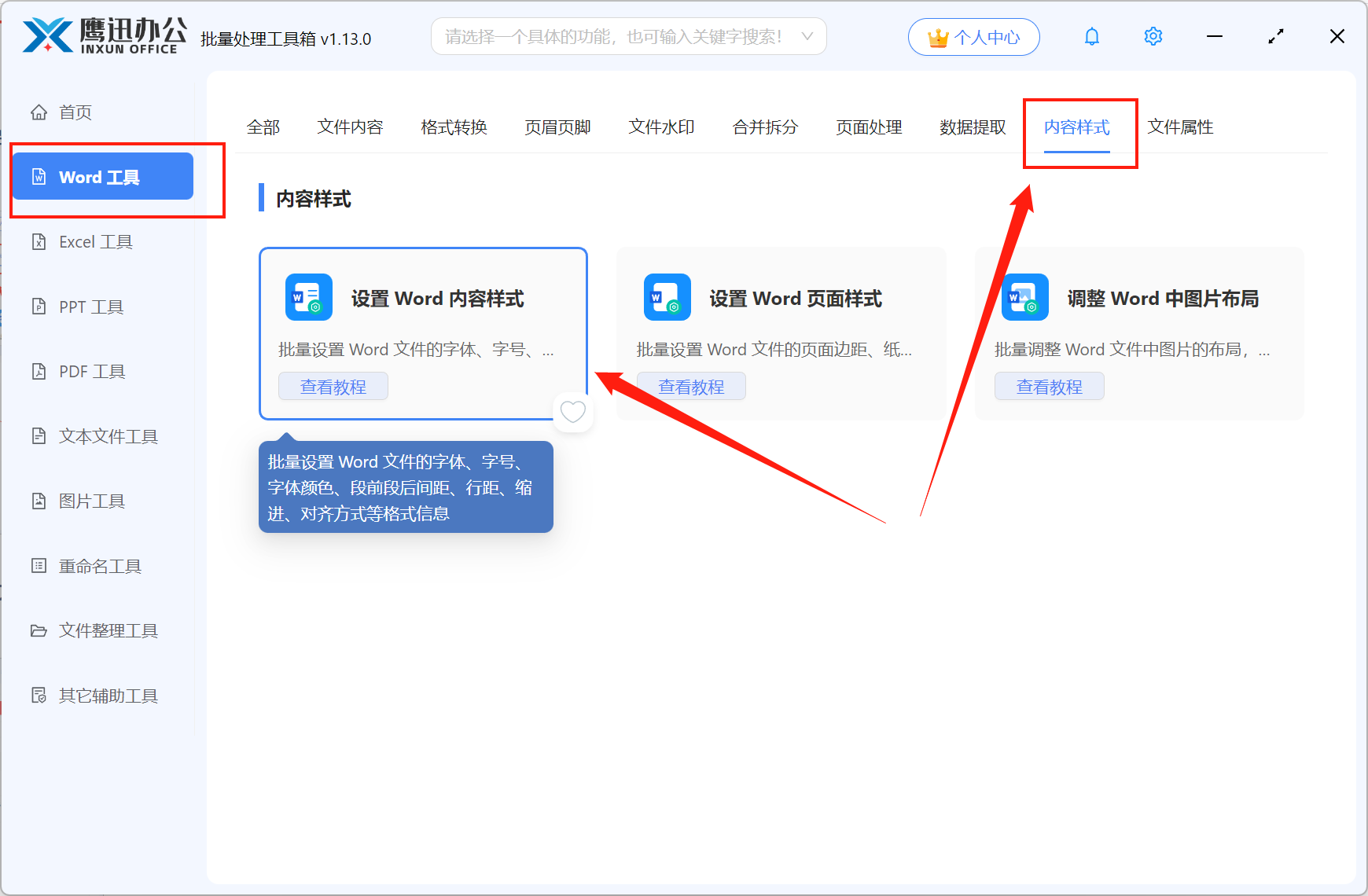Open the 重命名工具 panel
The image size is (1368, 896).
pos(98,565)
